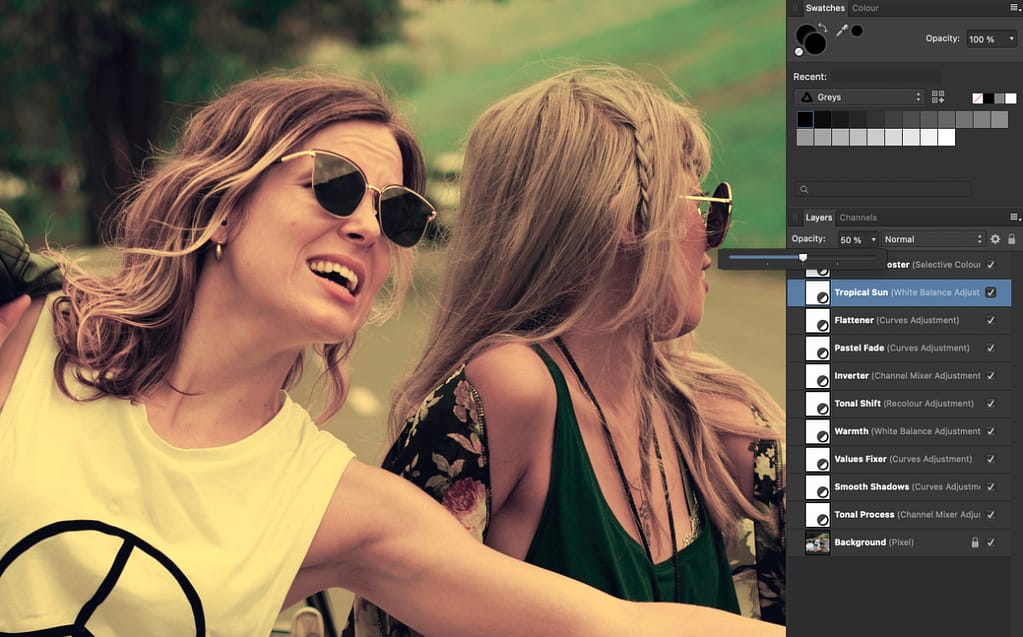Click the Inverter channel mixer icon
The width and height of the screenshot is (1023, 637).
click(x=817, y=376)
